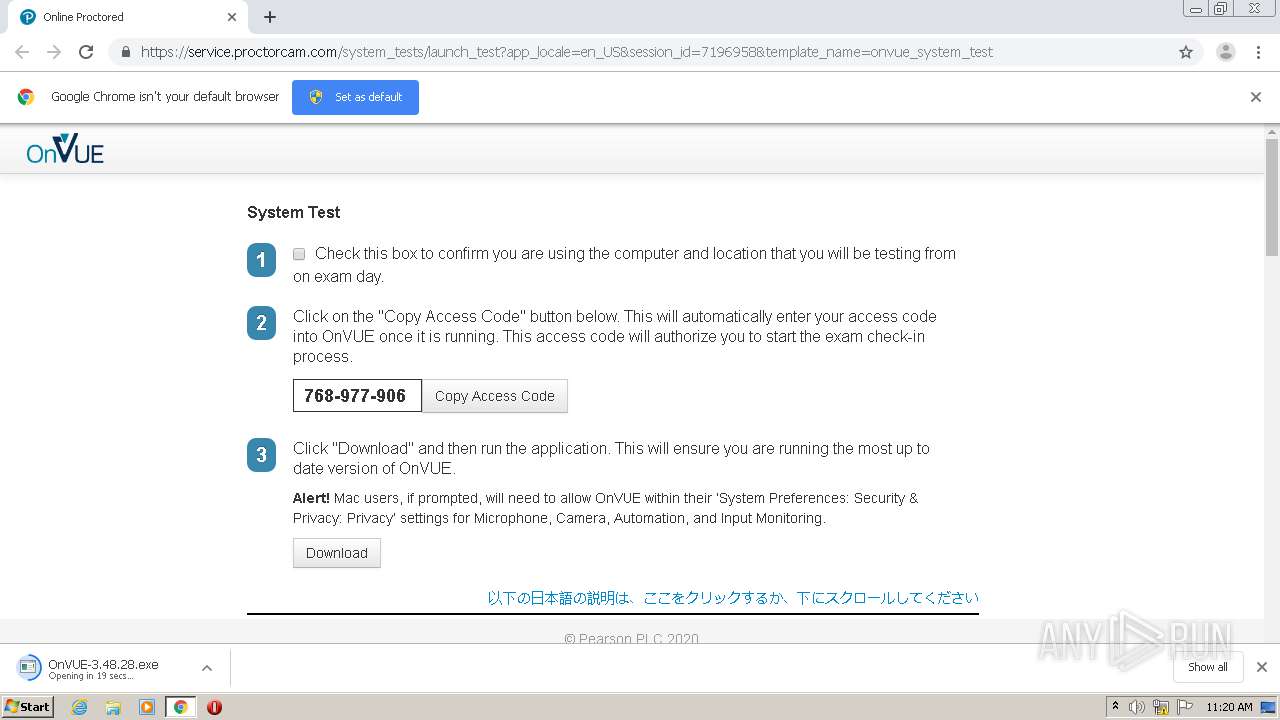Viewport: 1280px width, 720px height.
Task: Open the Chrome profile avatar
Action: (x=1226, y=52)
